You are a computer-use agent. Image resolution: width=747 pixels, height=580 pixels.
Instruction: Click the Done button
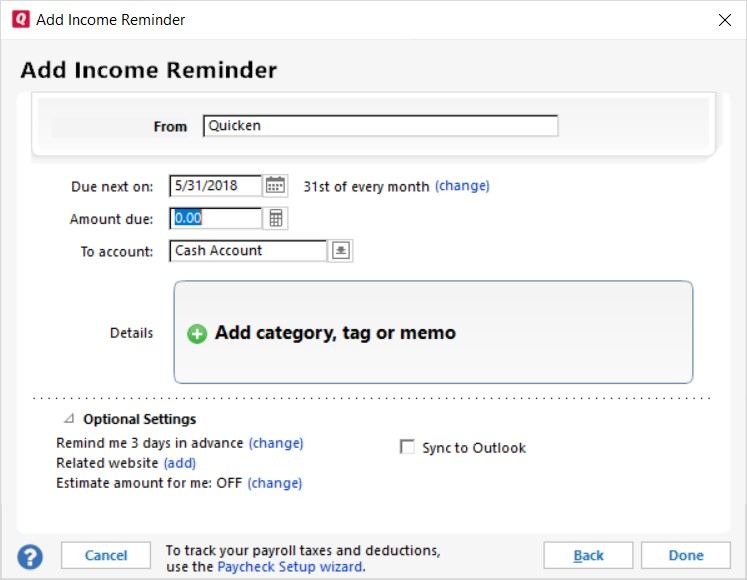pos(686,556)
